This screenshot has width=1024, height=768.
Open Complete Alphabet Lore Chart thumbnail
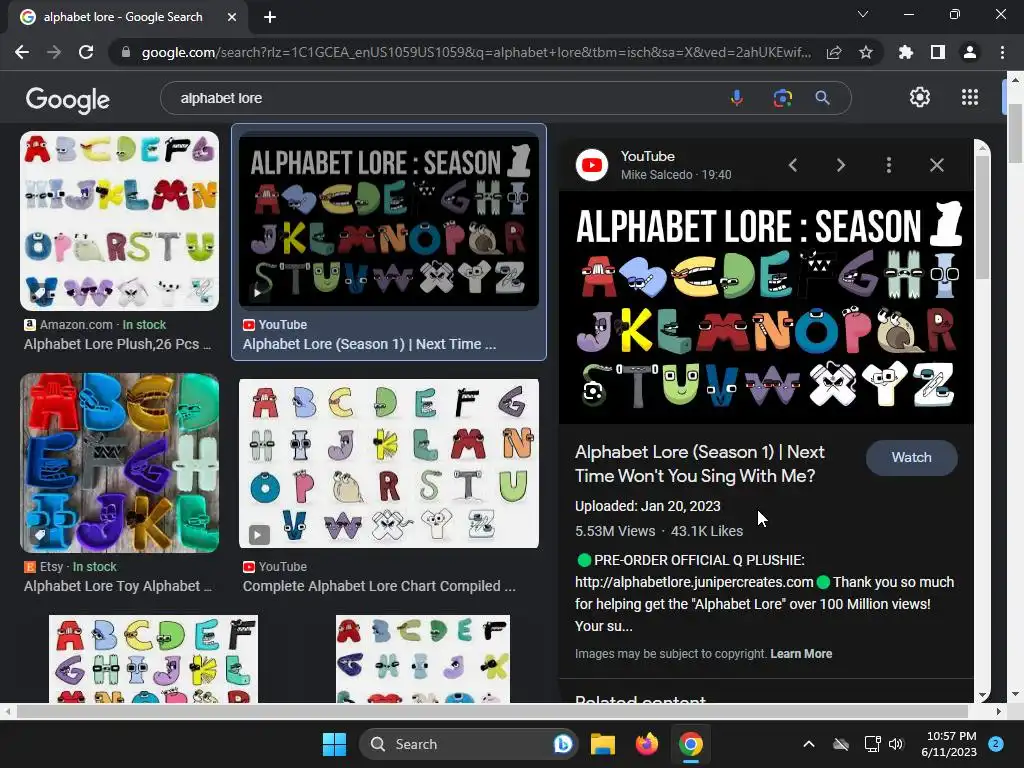point(389,463)
